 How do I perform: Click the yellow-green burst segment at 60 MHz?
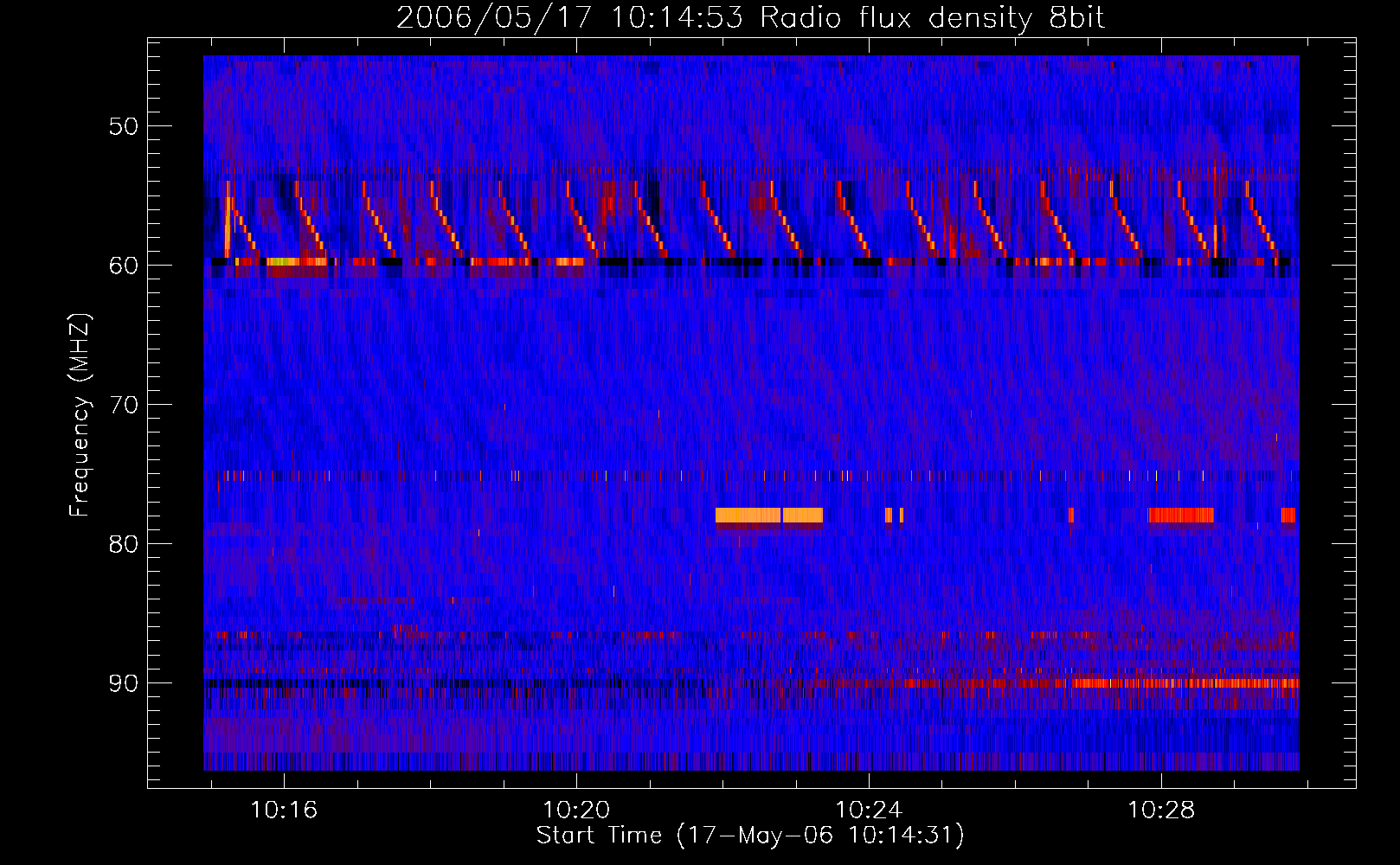283,261
